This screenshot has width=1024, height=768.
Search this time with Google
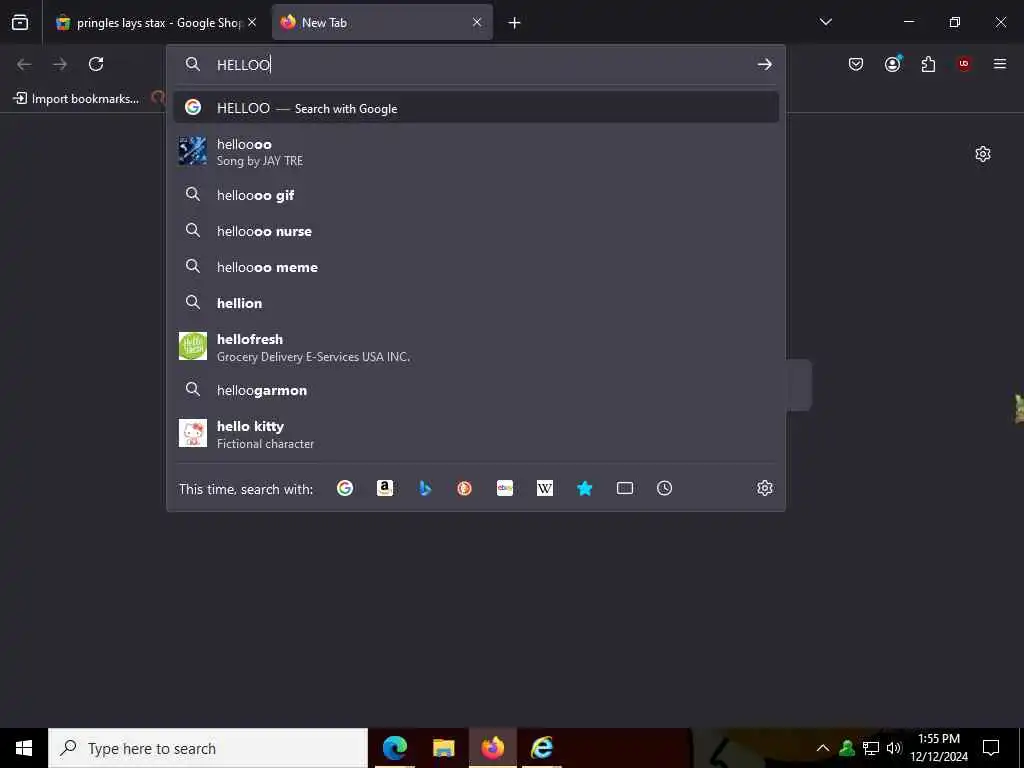[345, 488]
